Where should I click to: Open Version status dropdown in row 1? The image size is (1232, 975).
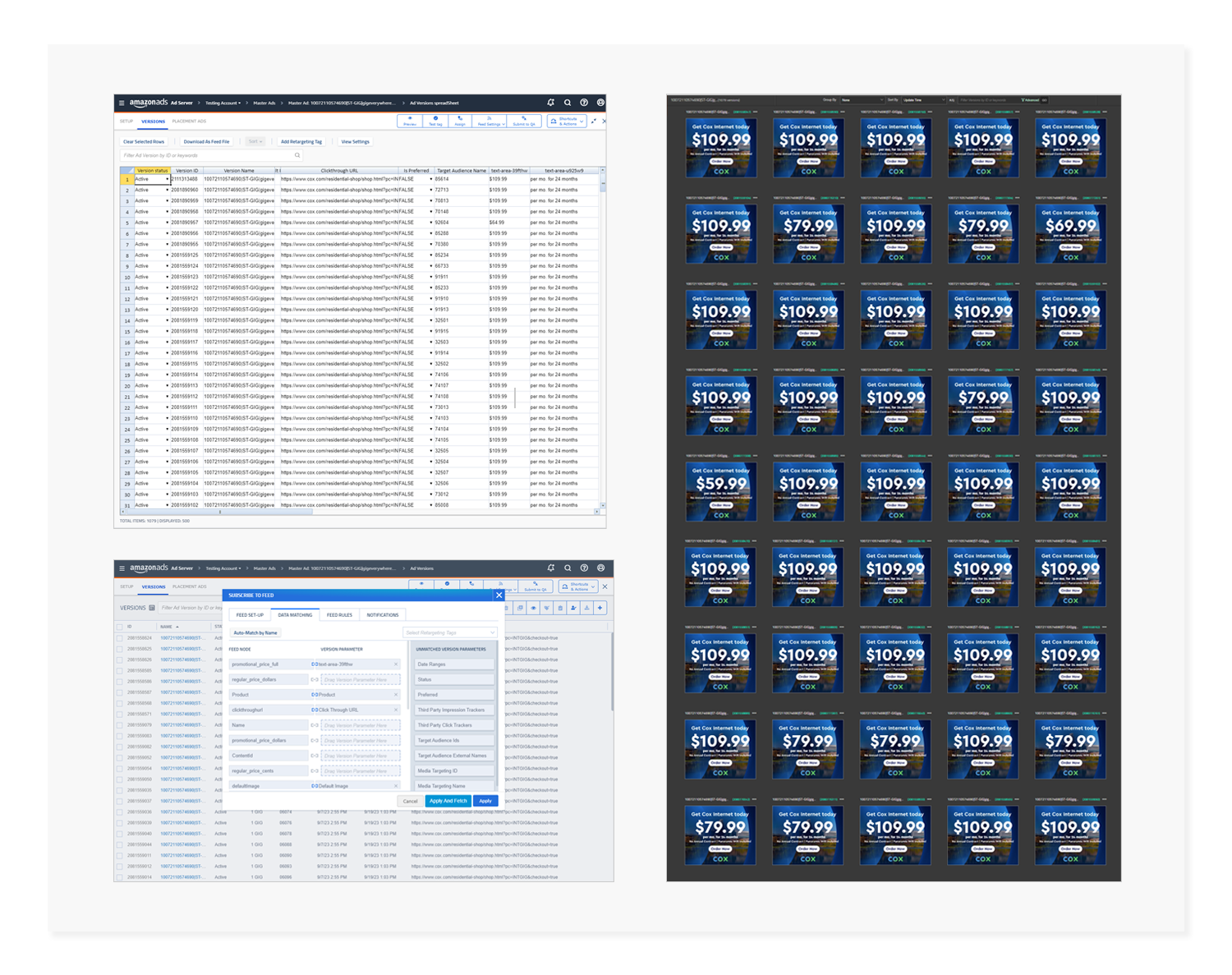coord(167,179)
